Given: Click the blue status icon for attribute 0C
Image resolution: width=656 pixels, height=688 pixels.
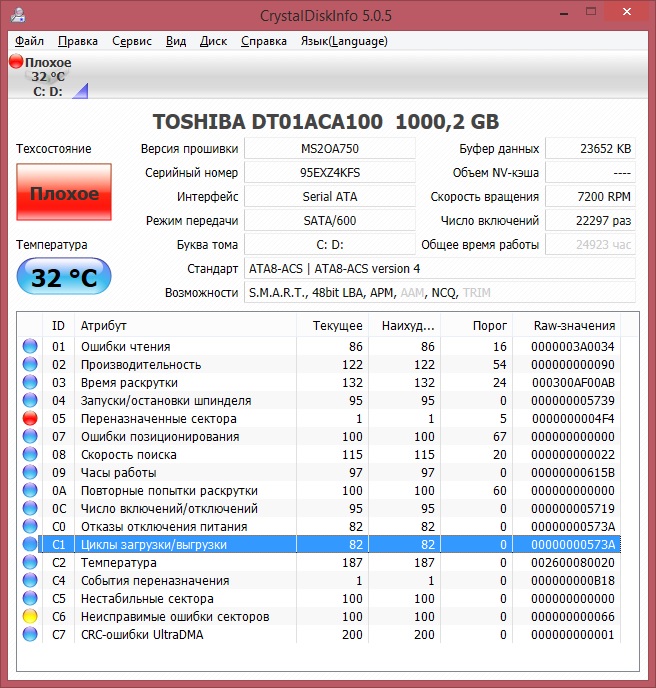Looking at the screenshot, I should tap(30, 508).
